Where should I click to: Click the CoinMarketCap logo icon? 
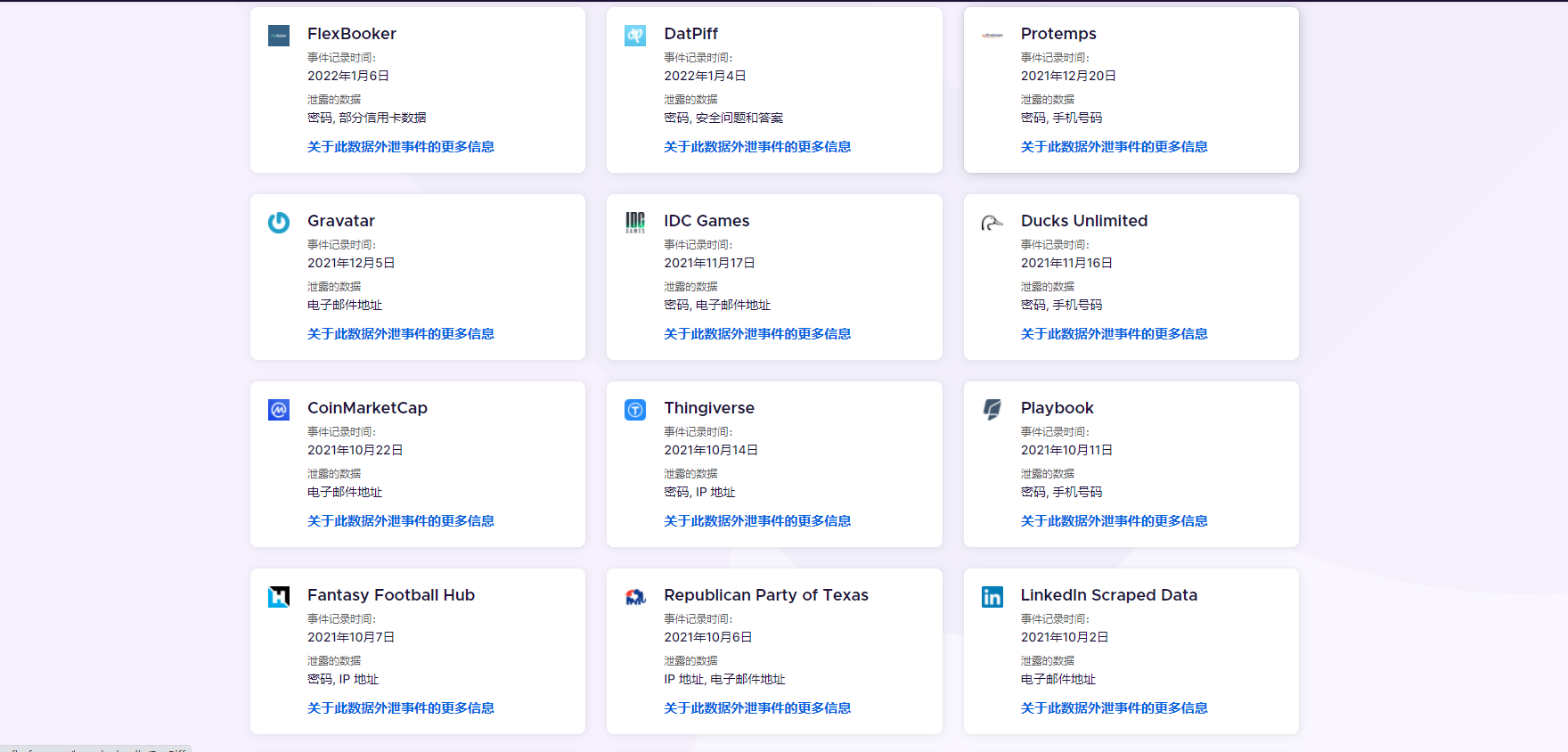pos(279,410)
